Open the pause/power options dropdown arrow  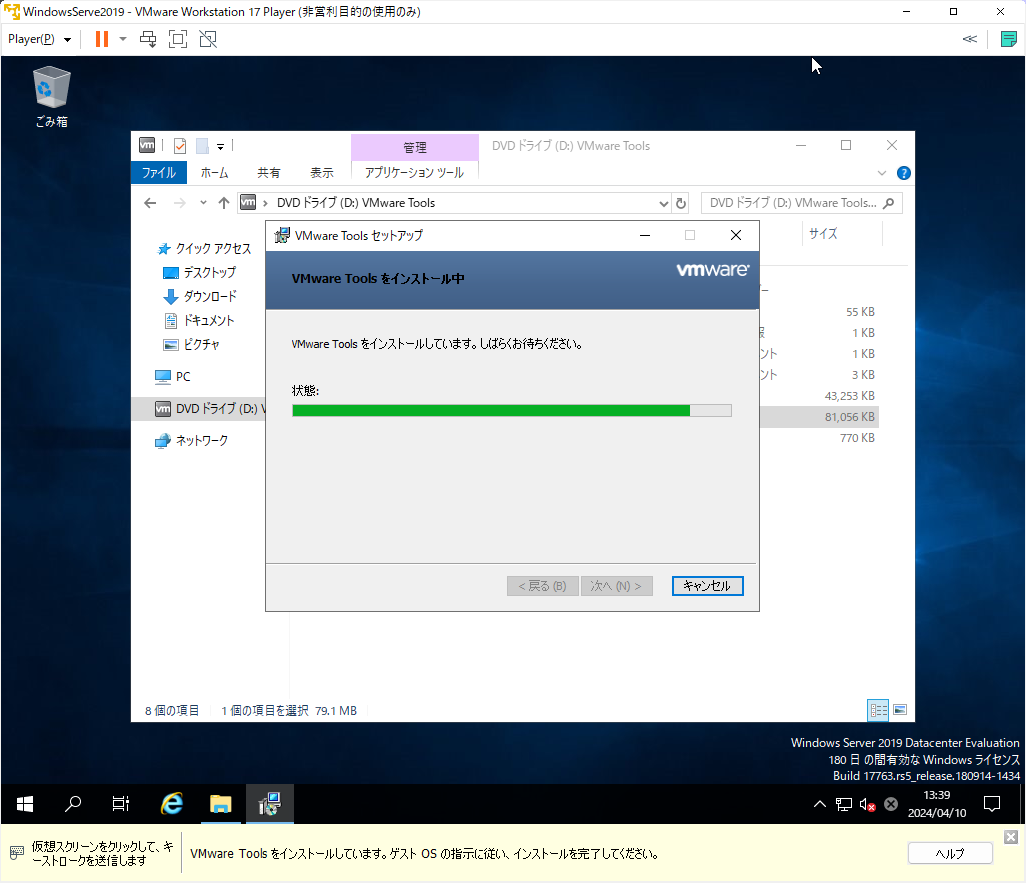click(x=123, y=39)
